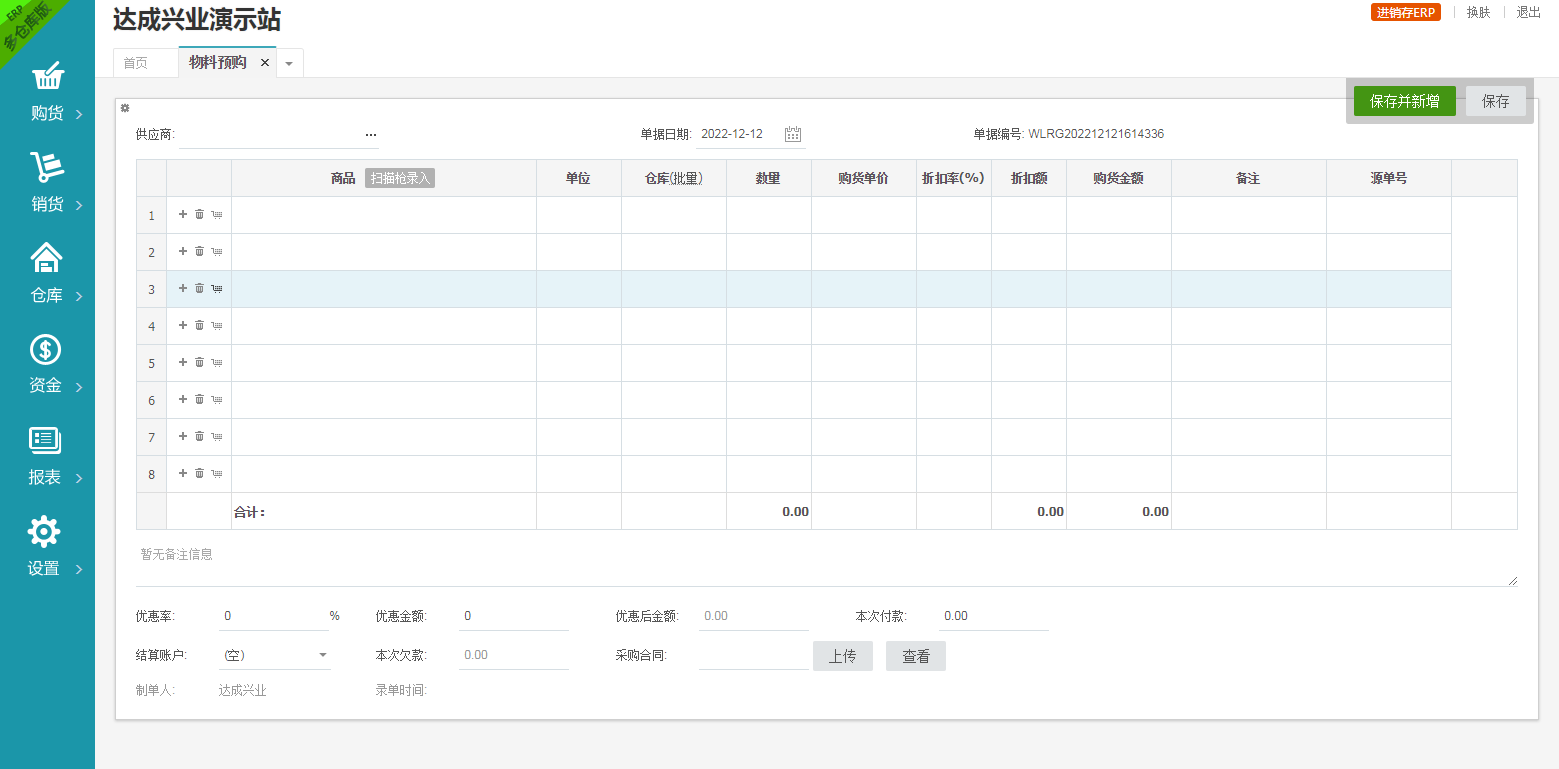
Task: Click the add row plus icon in row 1
Action: [x=183, y=214]
